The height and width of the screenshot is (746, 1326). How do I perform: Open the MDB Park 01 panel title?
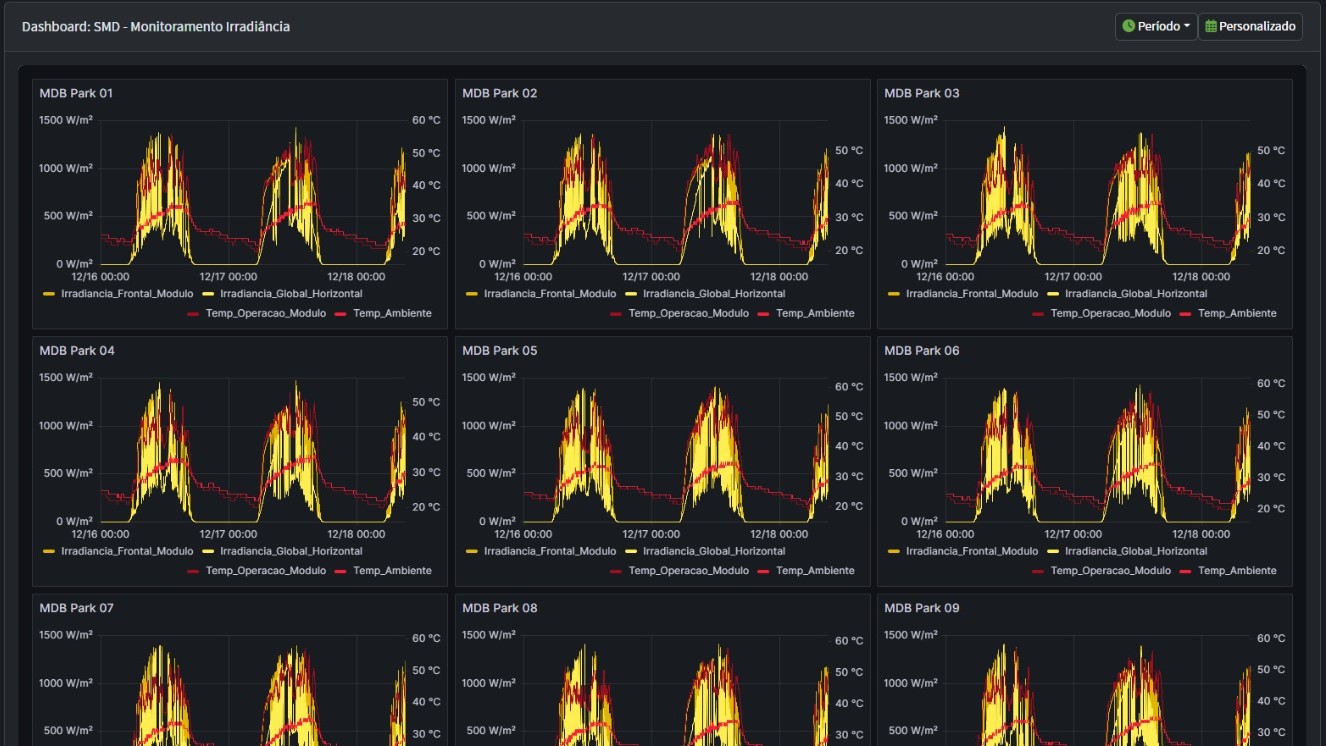coord(76,93)
